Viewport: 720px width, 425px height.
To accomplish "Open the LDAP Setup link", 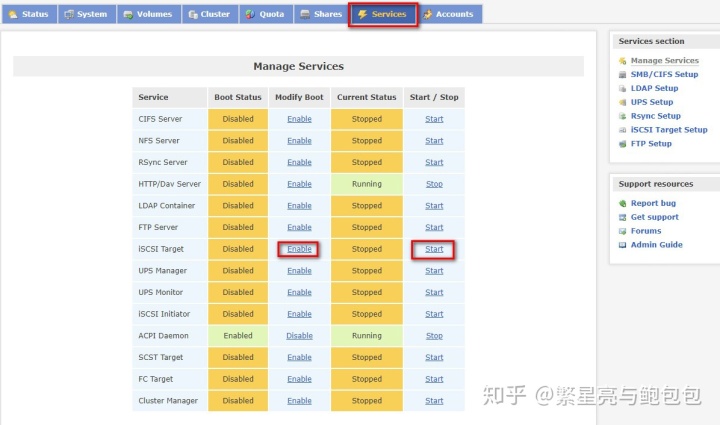I will (654, 88).
